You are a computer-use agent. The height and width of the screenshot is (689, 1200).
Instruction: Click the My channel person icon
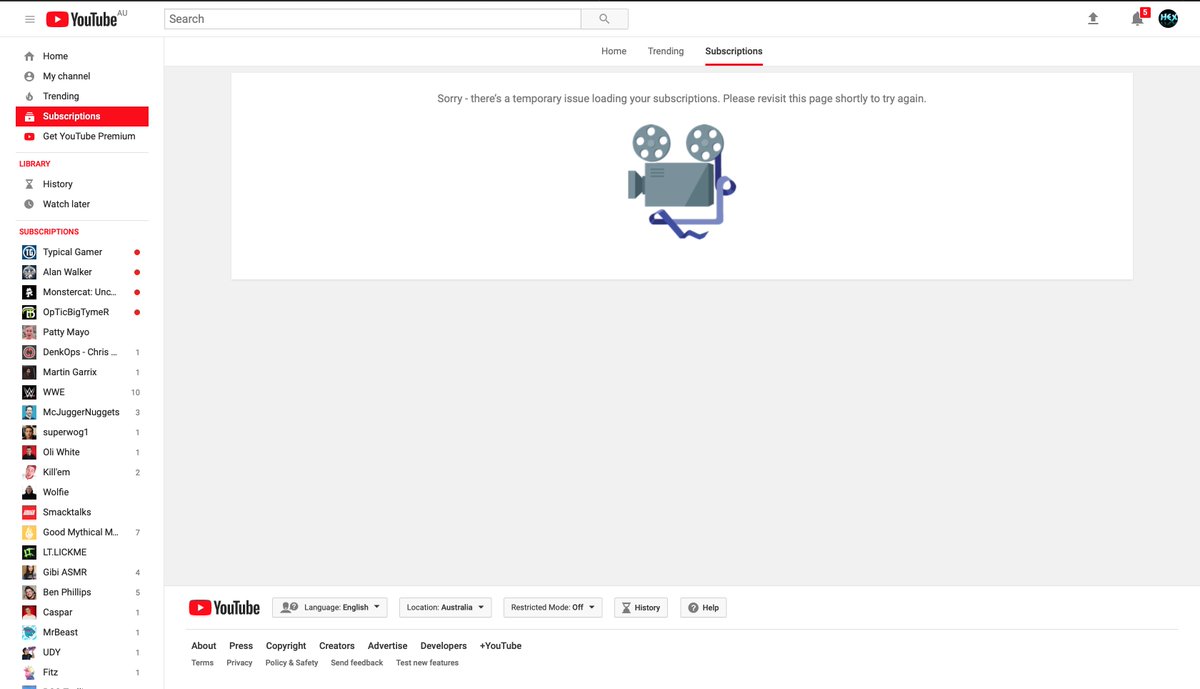tap(29, 76)
